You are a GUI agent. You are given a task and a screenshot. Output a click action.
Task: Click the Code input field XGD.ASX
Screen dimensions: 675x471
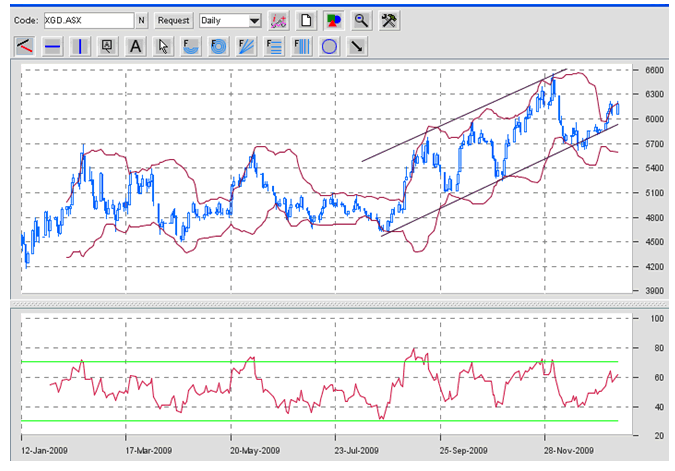tap(88, 20)
